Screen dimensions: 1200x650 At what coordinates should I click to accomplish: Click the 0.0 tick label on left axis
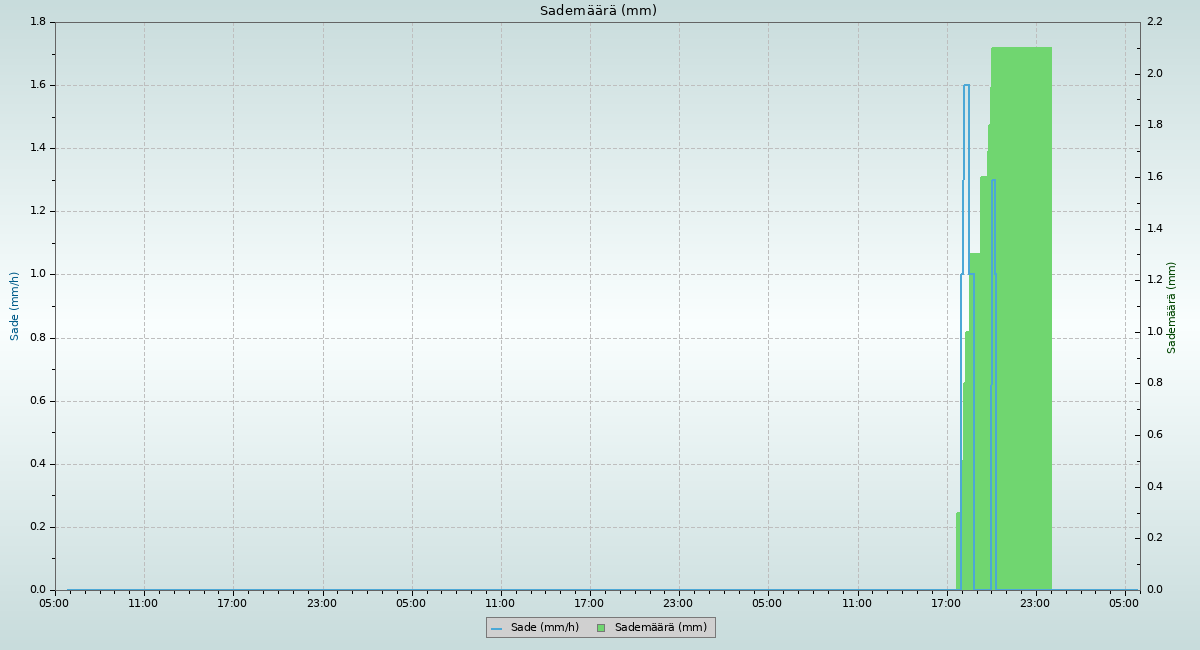(x=39, y=590)
